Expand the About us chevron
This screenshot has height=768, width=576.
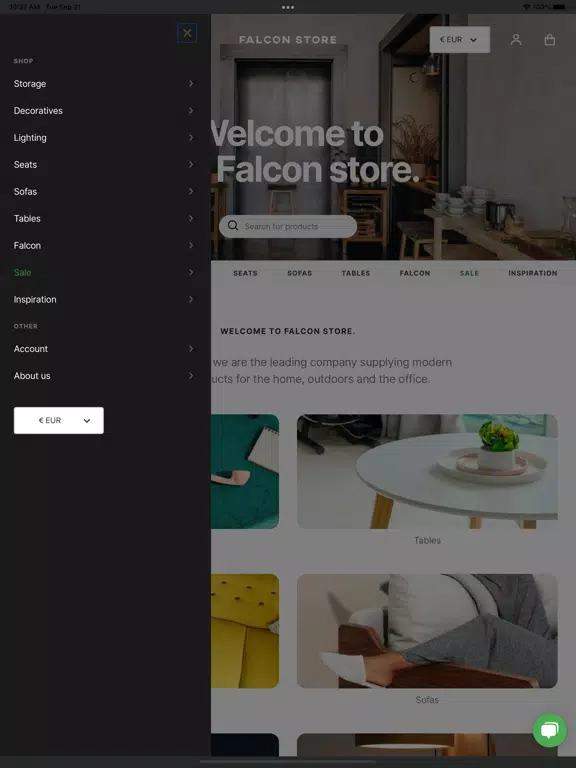tap(191, 376)
